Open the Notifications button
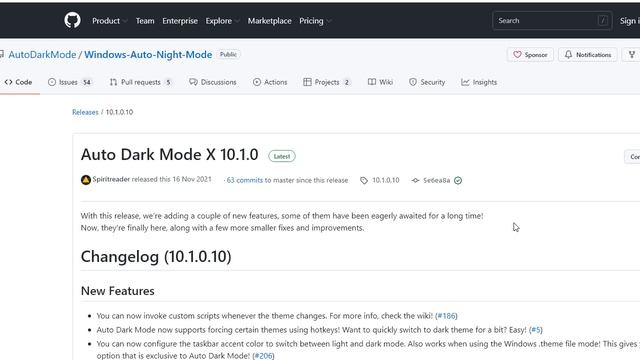 pyautogui.click(x=588, y=55)
